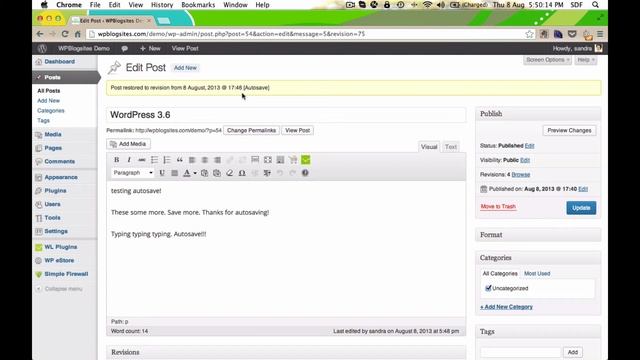Screen dimensions: 640x360
Task: Toggle the Uncategorized category checkbox
Action: pos(488,288)
